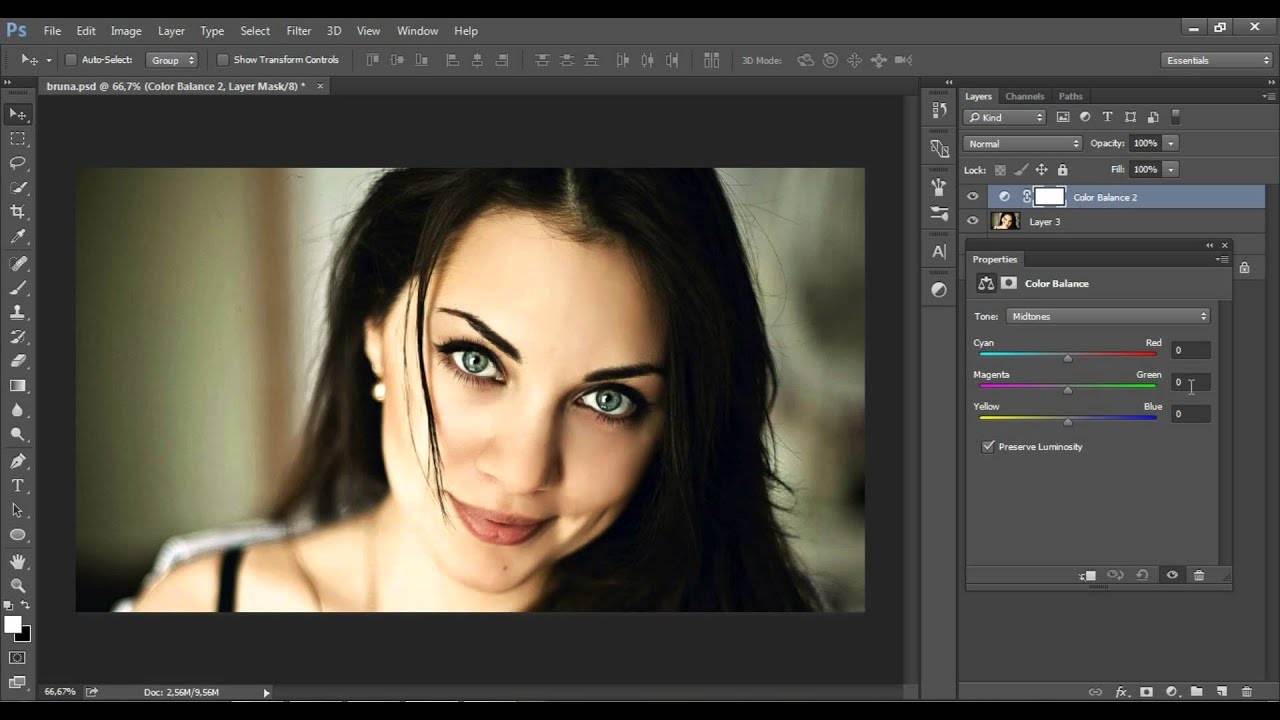1280x720 pixels.
Task: Filter layers by type layers
Action: click(x=1107, y=117)
